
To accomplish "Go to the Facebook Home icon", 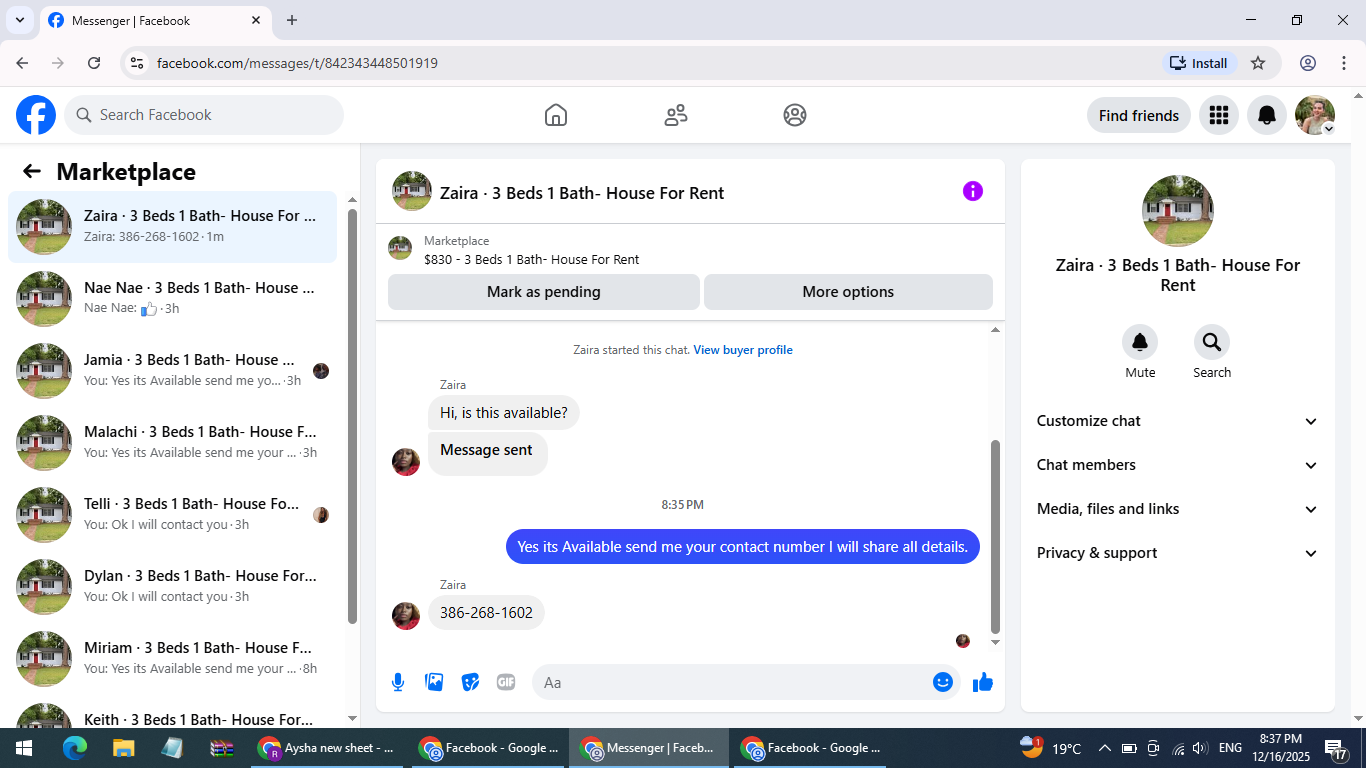I will coord(556,115).
